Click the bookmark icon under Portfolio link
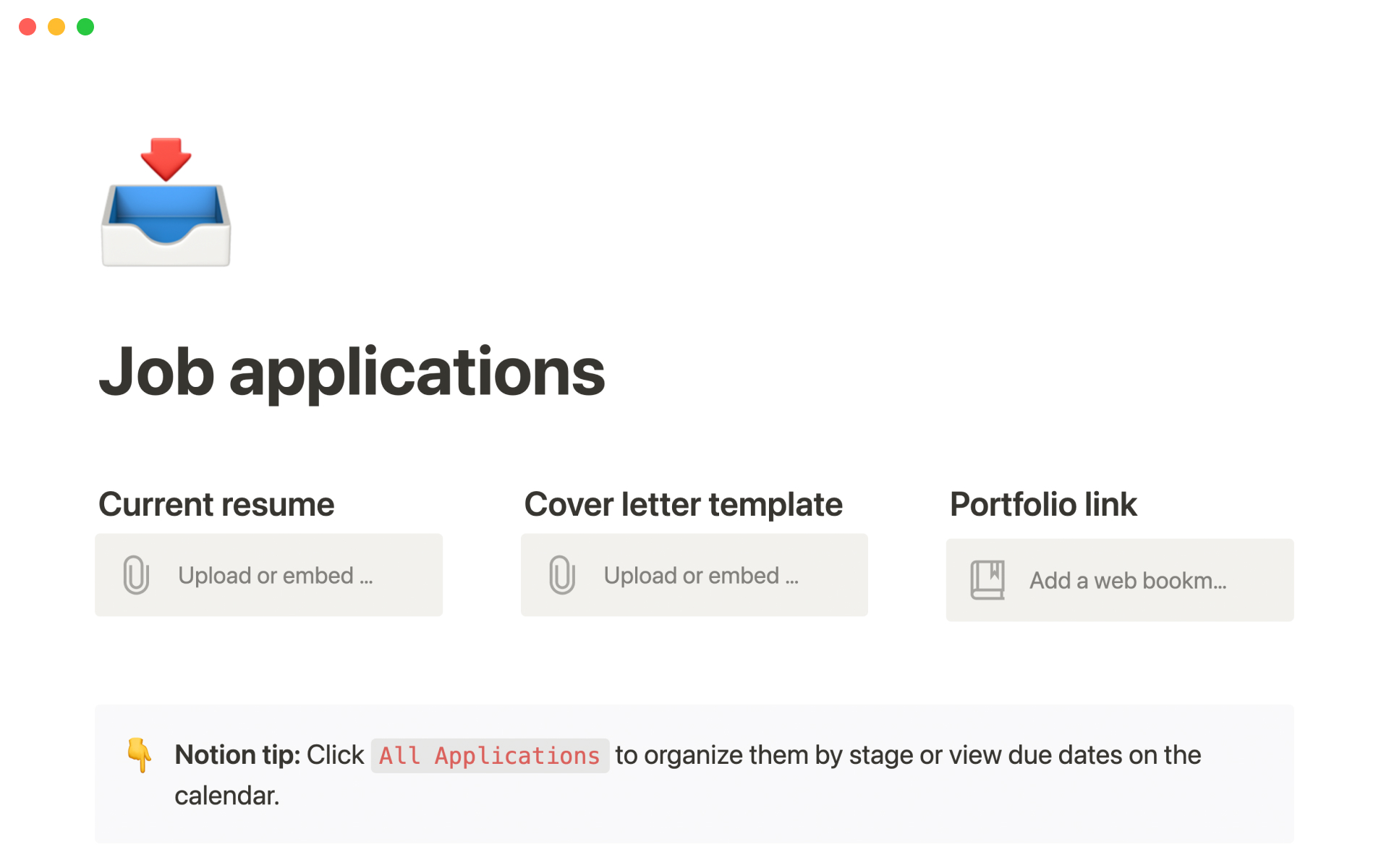The width and height of the screenshot is (1389, 868). pyautogui.click(x=987, y=580)
